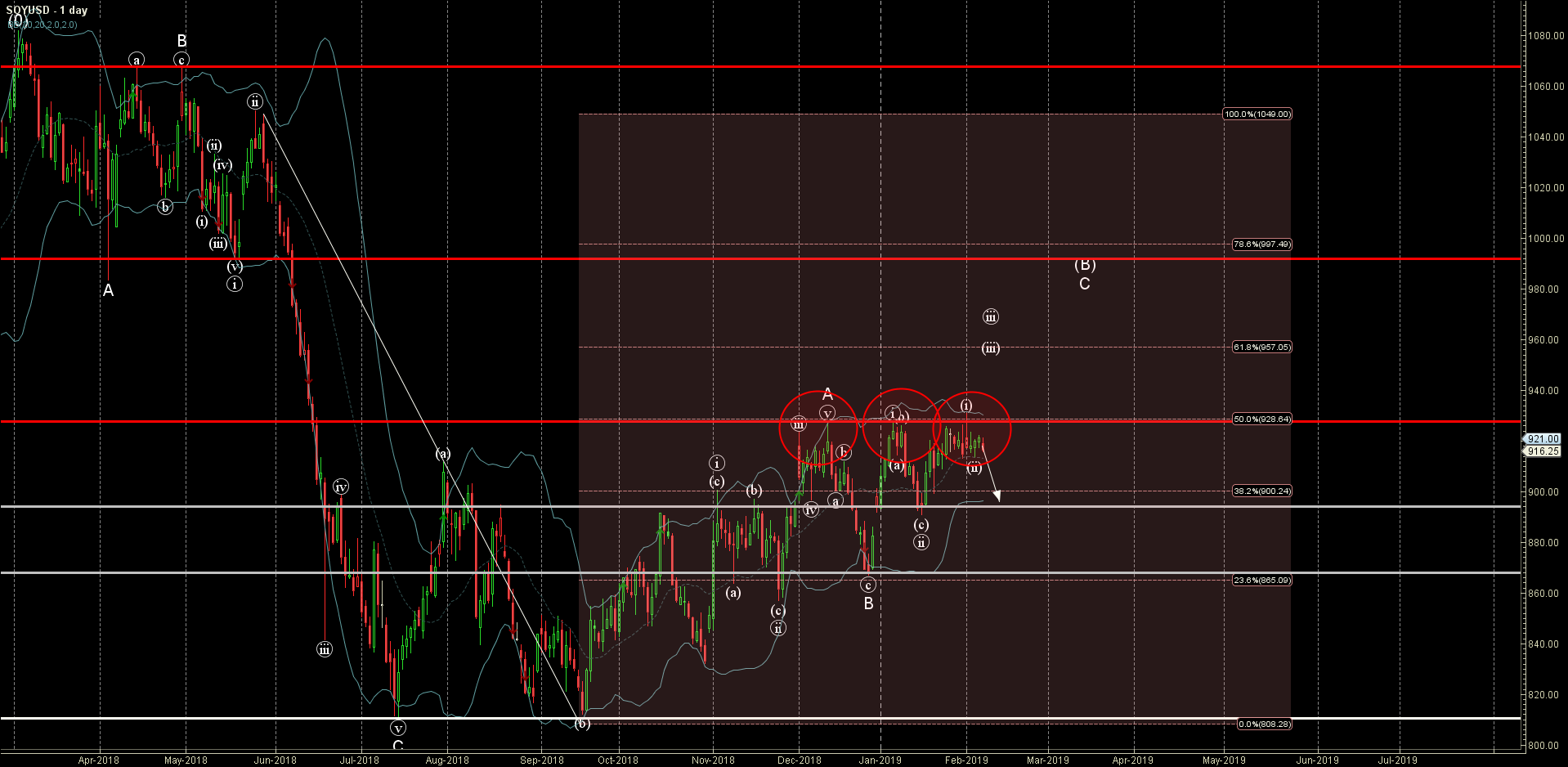Click the circled v marker at bottom near Jul-2018
This screenshot has height=767, width=1568.
click(x=398, y=728)
